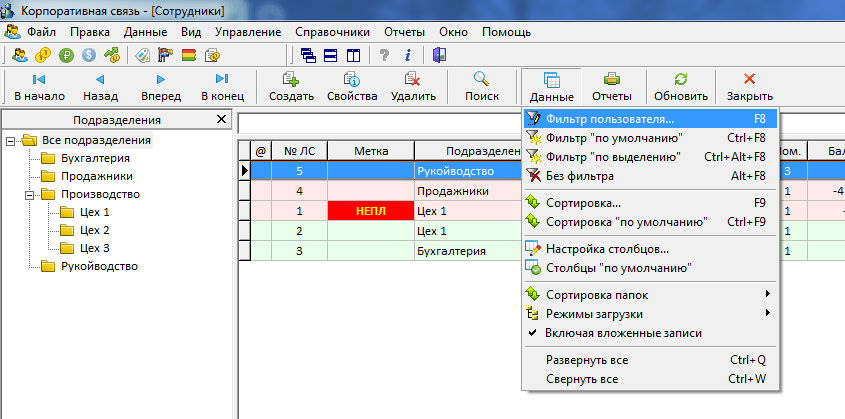Sort by the № ЛС column header
Screen dimensions: 845x419
(299, 151)
